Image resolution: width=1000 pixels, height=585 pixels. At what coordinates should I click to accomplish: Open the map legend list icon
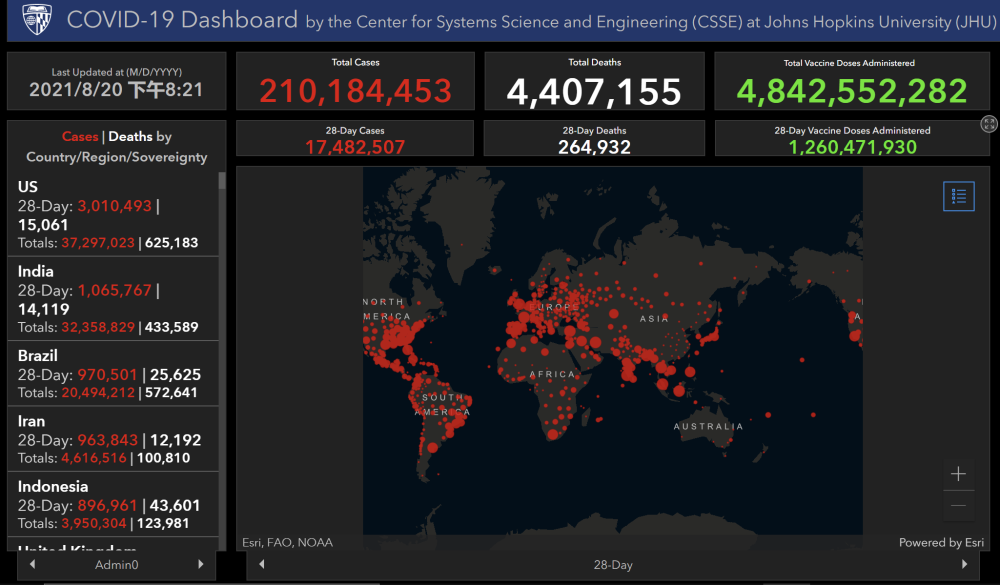click(x=959, y=196)
